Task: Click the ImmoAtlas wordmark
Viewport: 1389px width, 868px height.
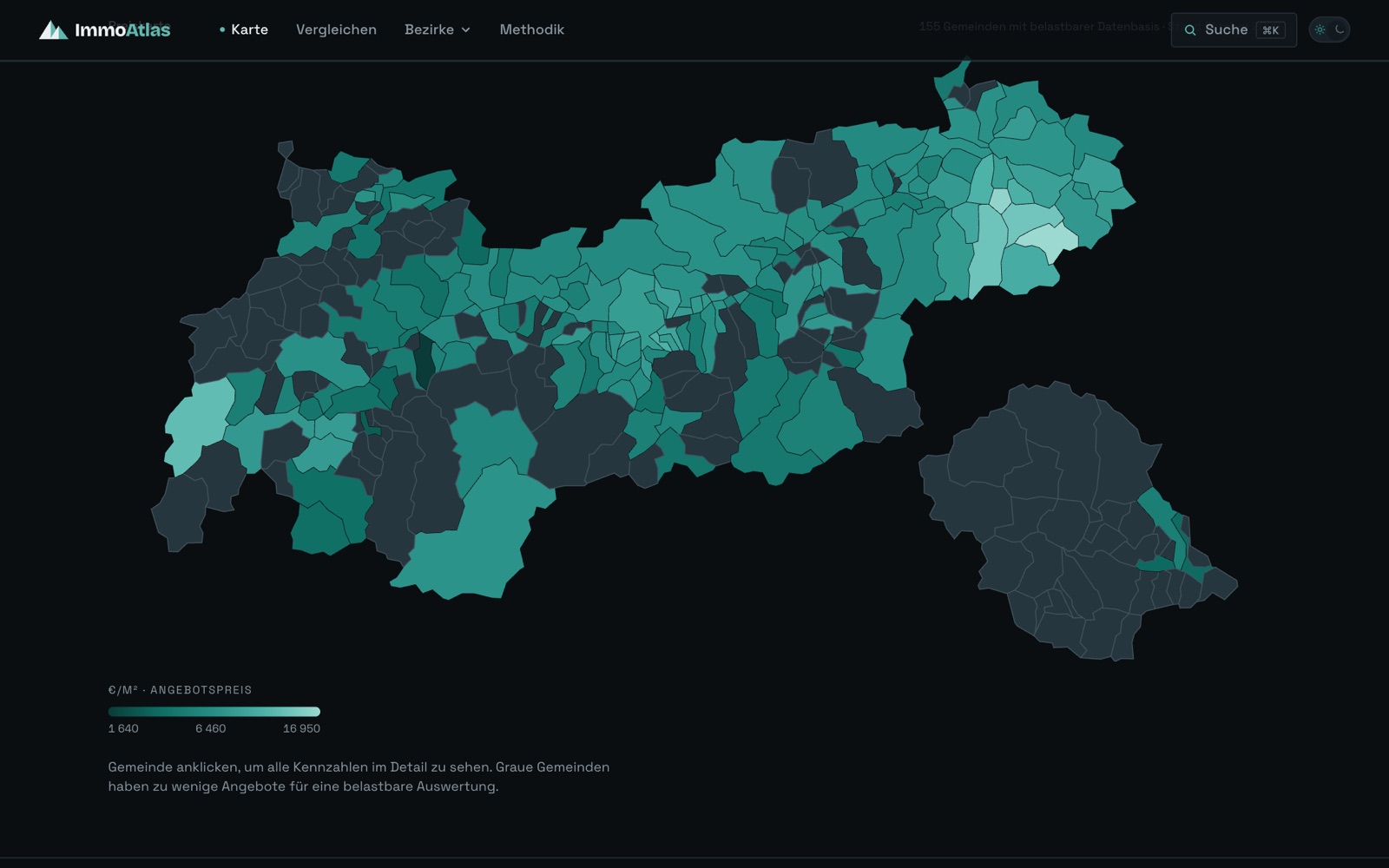Action: (x=122, y=30)
